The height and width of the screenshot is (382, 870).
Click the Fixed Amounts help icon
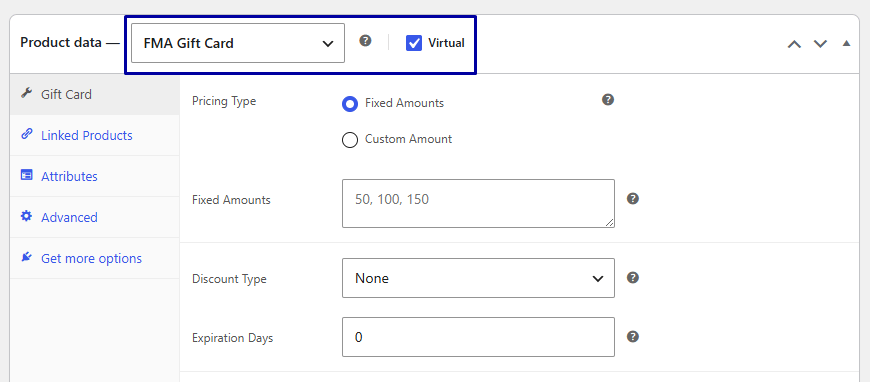(633, 199)
